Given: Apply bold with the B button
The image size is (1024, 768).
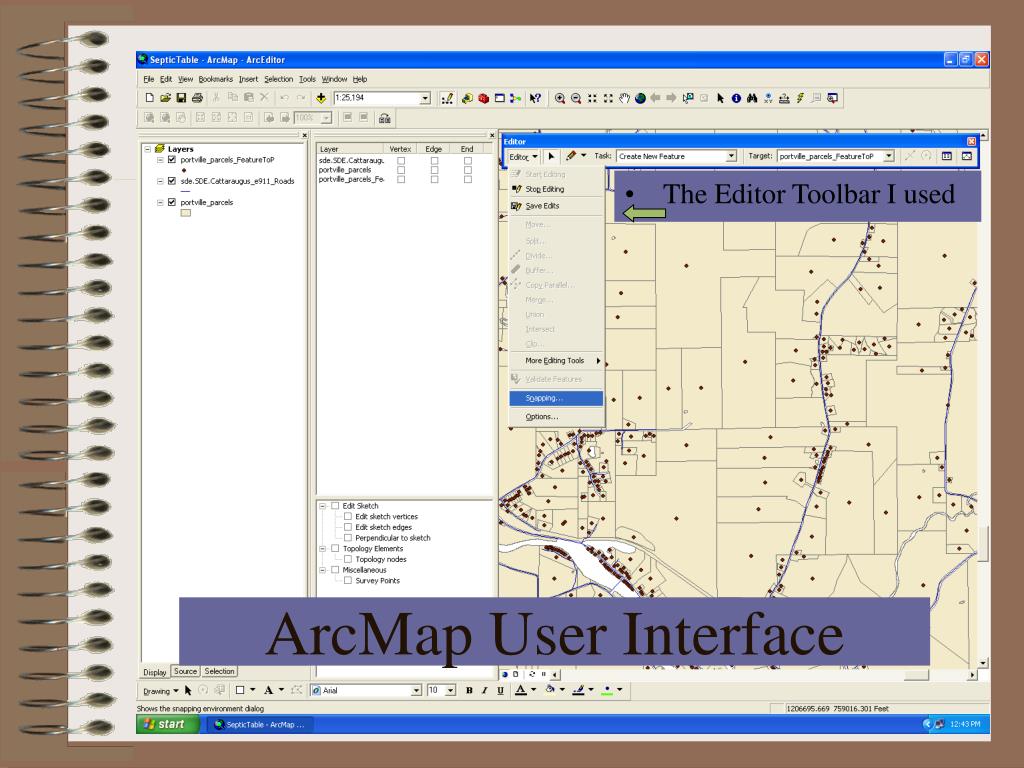Looking at the screenshot, I should coord(469,690).
